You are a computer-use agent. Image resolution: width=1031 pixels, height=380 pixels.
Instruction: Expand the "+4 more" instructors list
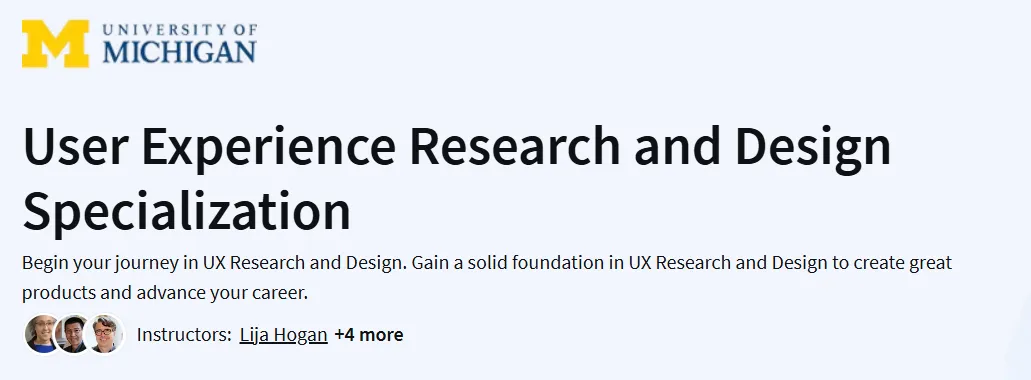point(369,335)
